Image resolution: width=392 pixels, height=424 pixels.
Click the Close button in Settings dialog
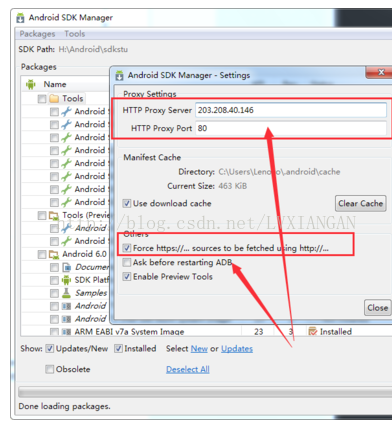click(378, 308)
